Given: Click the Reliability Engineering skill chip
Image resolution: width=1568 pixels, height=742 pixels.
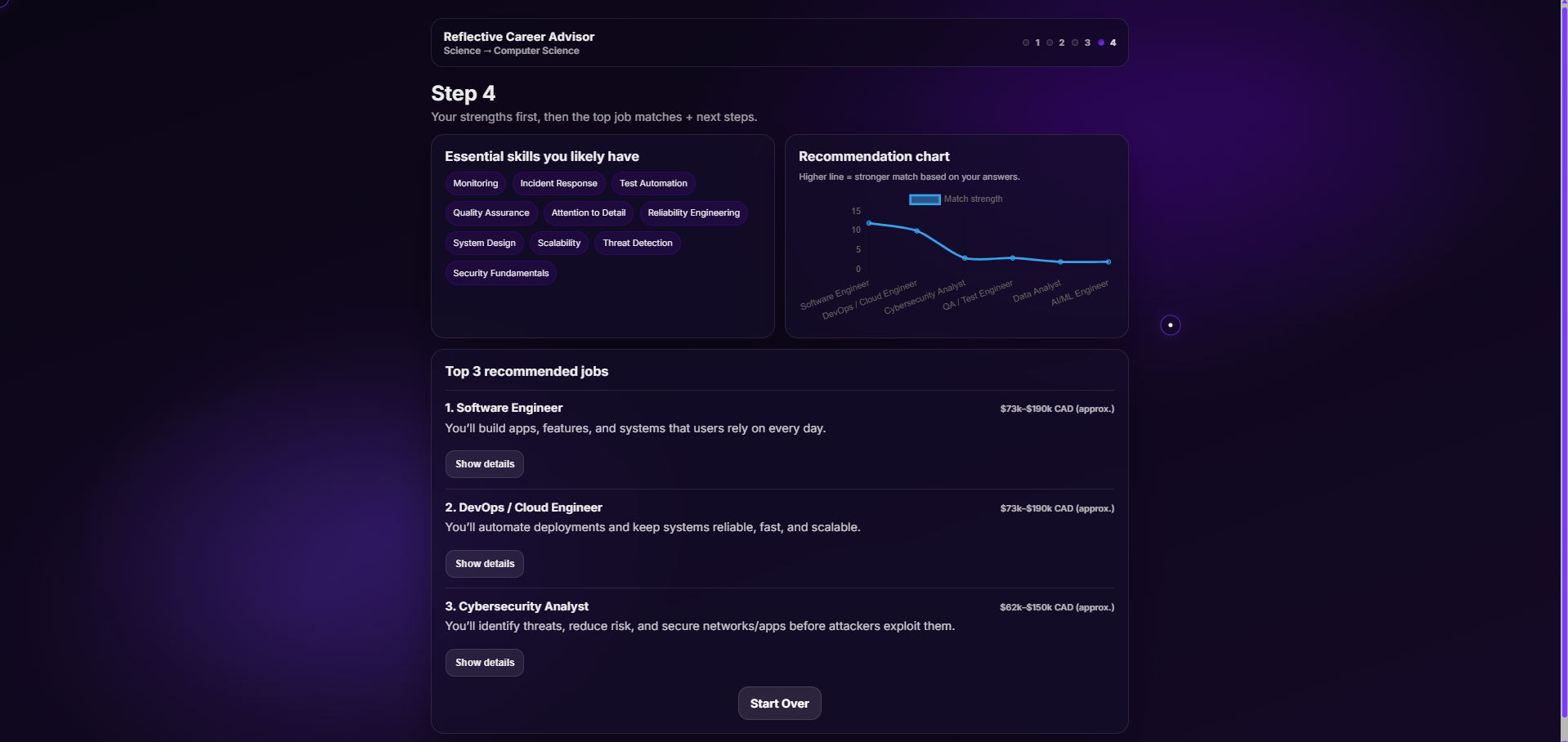Looking at the screenshot, I should (x=694, y=213).
